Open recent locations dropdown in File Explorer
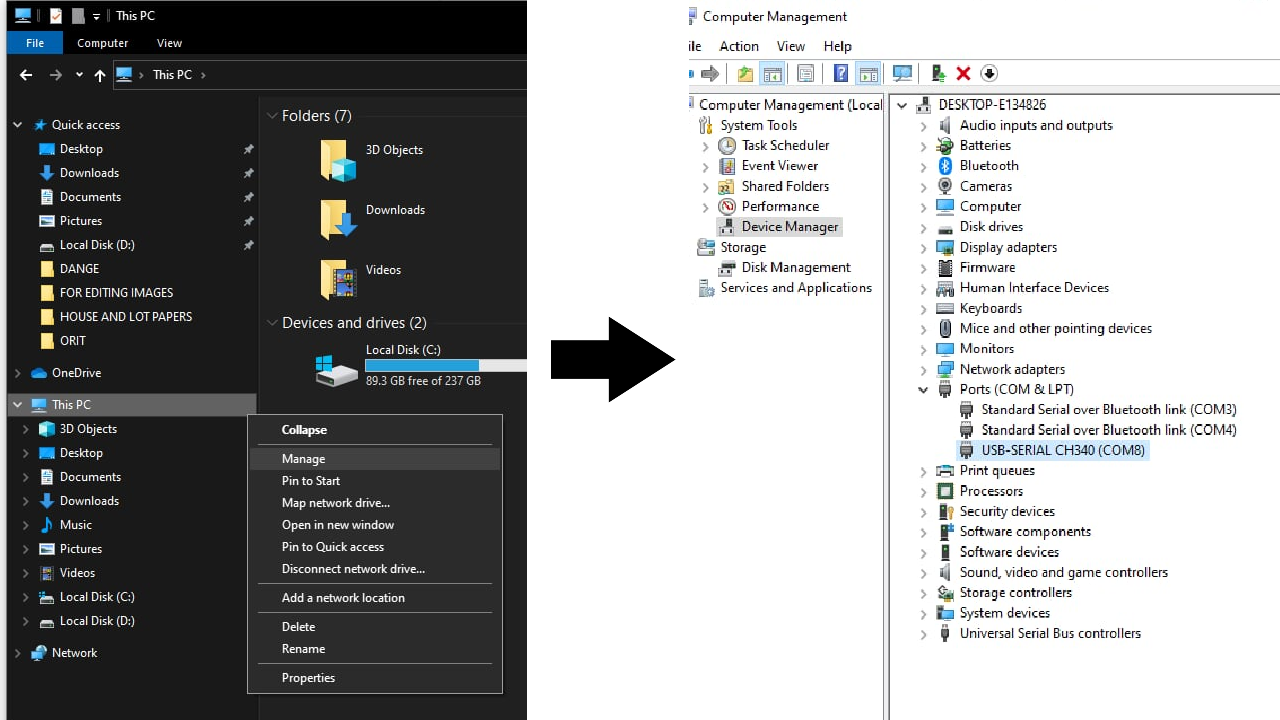Viewport: 1280px width, 720px height. pyautogui.click(x=79, y=75)
